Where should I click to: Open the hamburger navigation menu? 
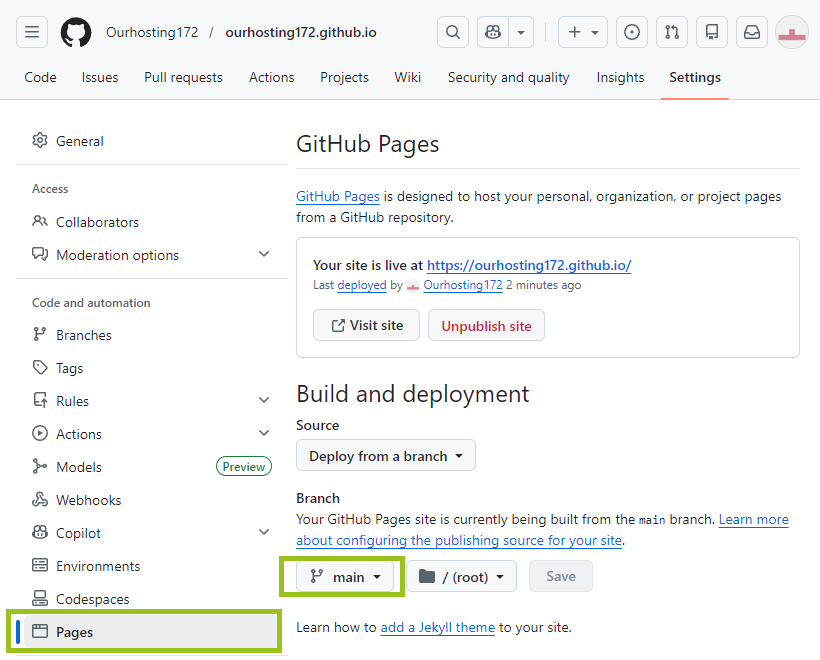[x=32, y=32]
